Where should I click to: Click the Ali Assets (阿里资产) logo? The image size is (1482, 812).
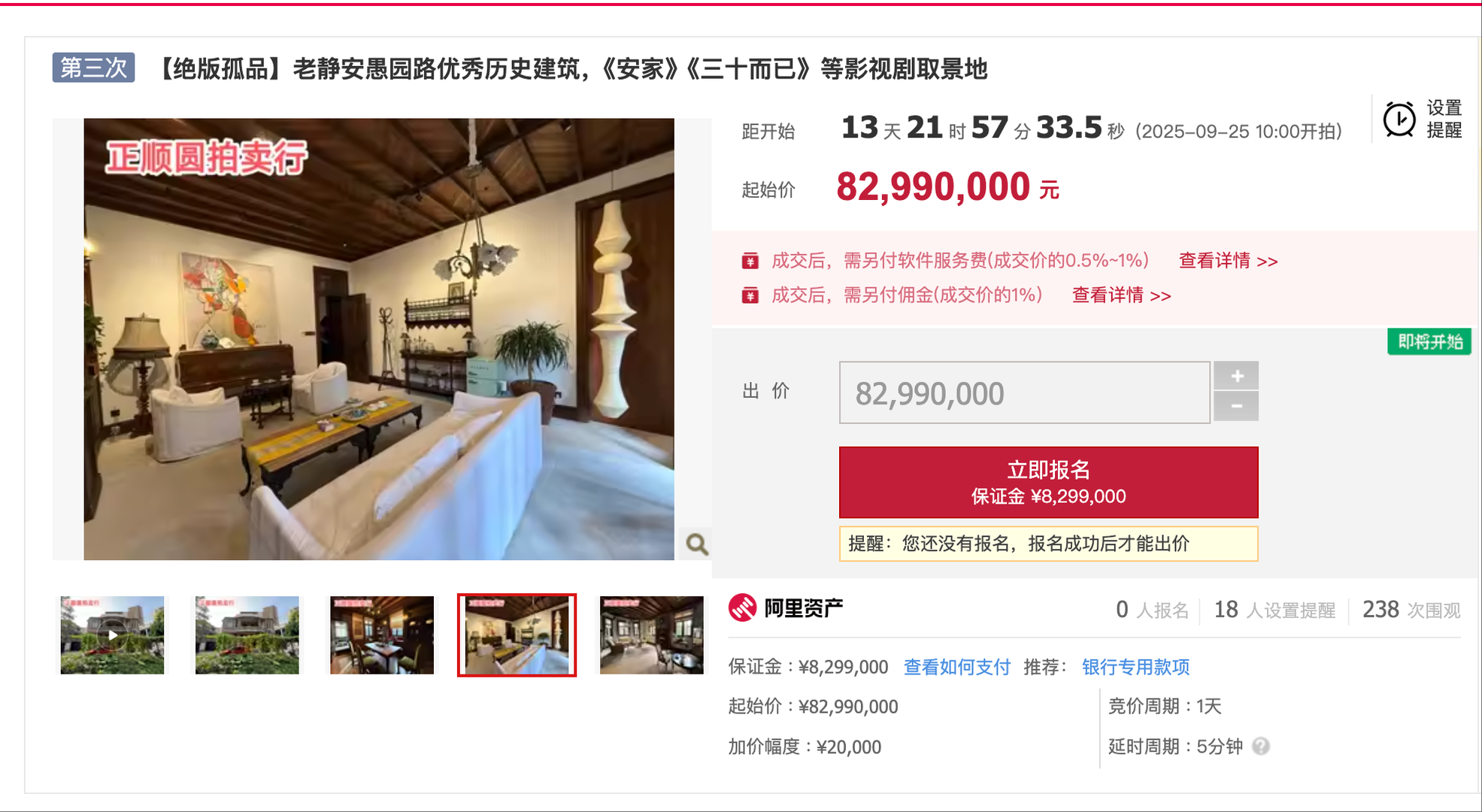[x=786, y=607]
